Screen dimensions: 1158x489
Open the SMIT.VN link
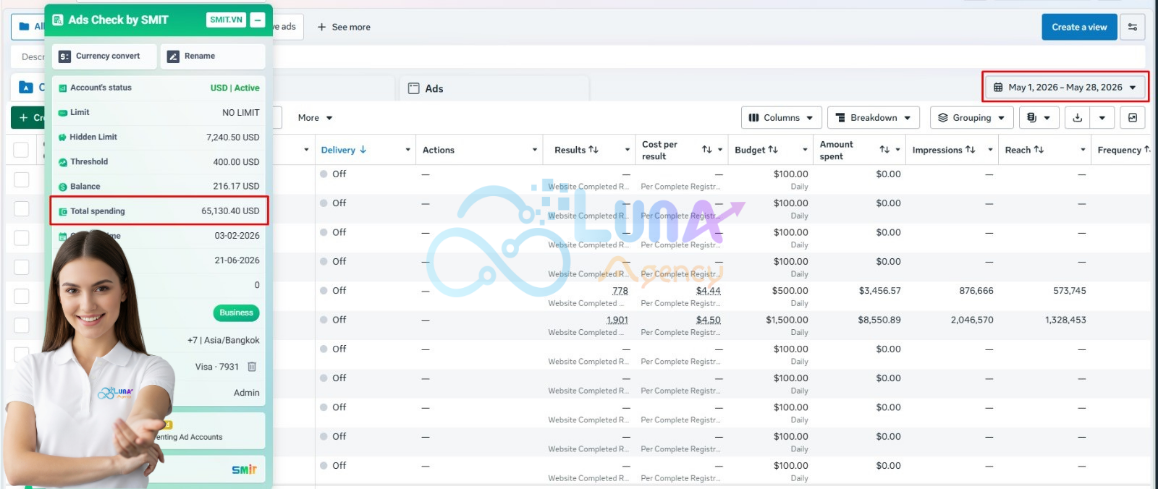click(226, 20)
